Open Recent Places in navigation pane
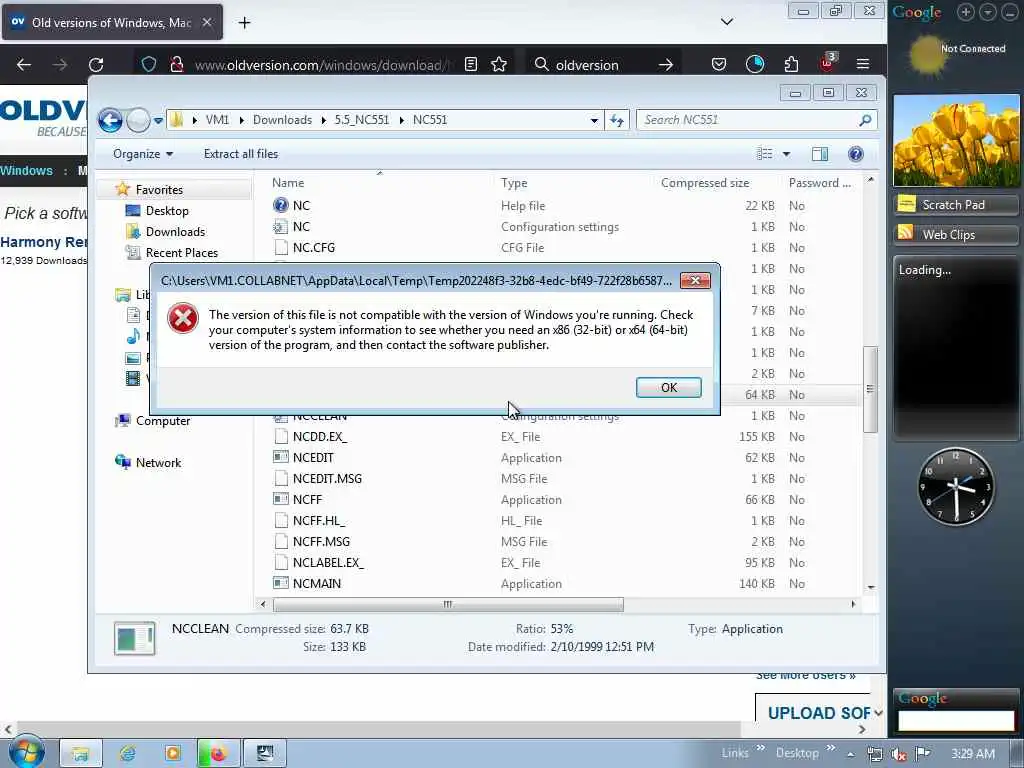 (x=182, y=252)
